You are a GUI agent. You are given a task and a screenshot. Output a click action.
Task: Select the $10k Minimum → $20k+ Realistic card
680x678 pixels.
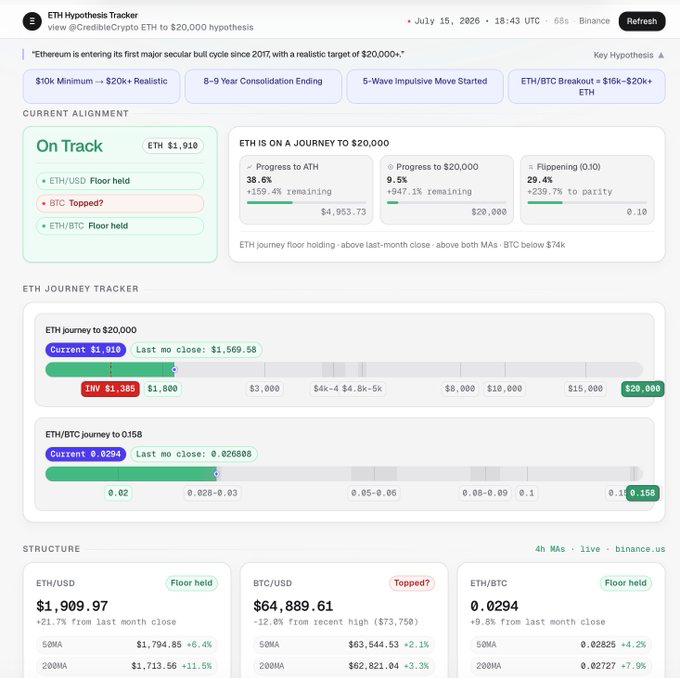pyautogui.click(x=101, y=86)
